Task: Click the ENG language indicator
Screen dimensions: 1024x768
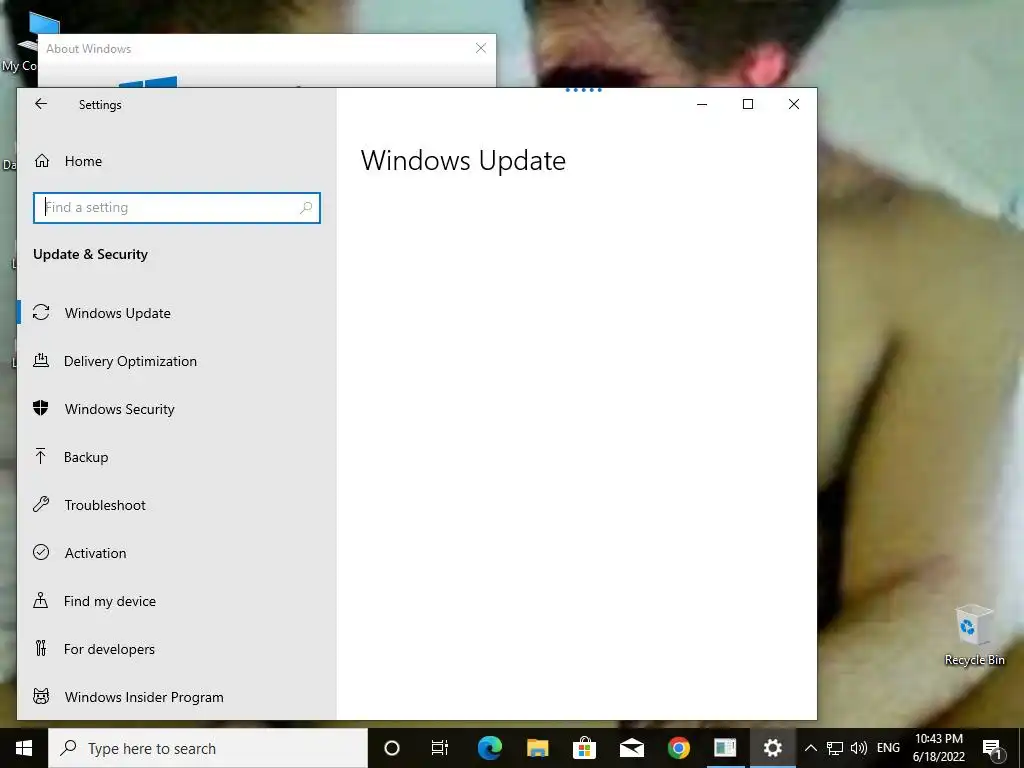Action: pos(888,748)
